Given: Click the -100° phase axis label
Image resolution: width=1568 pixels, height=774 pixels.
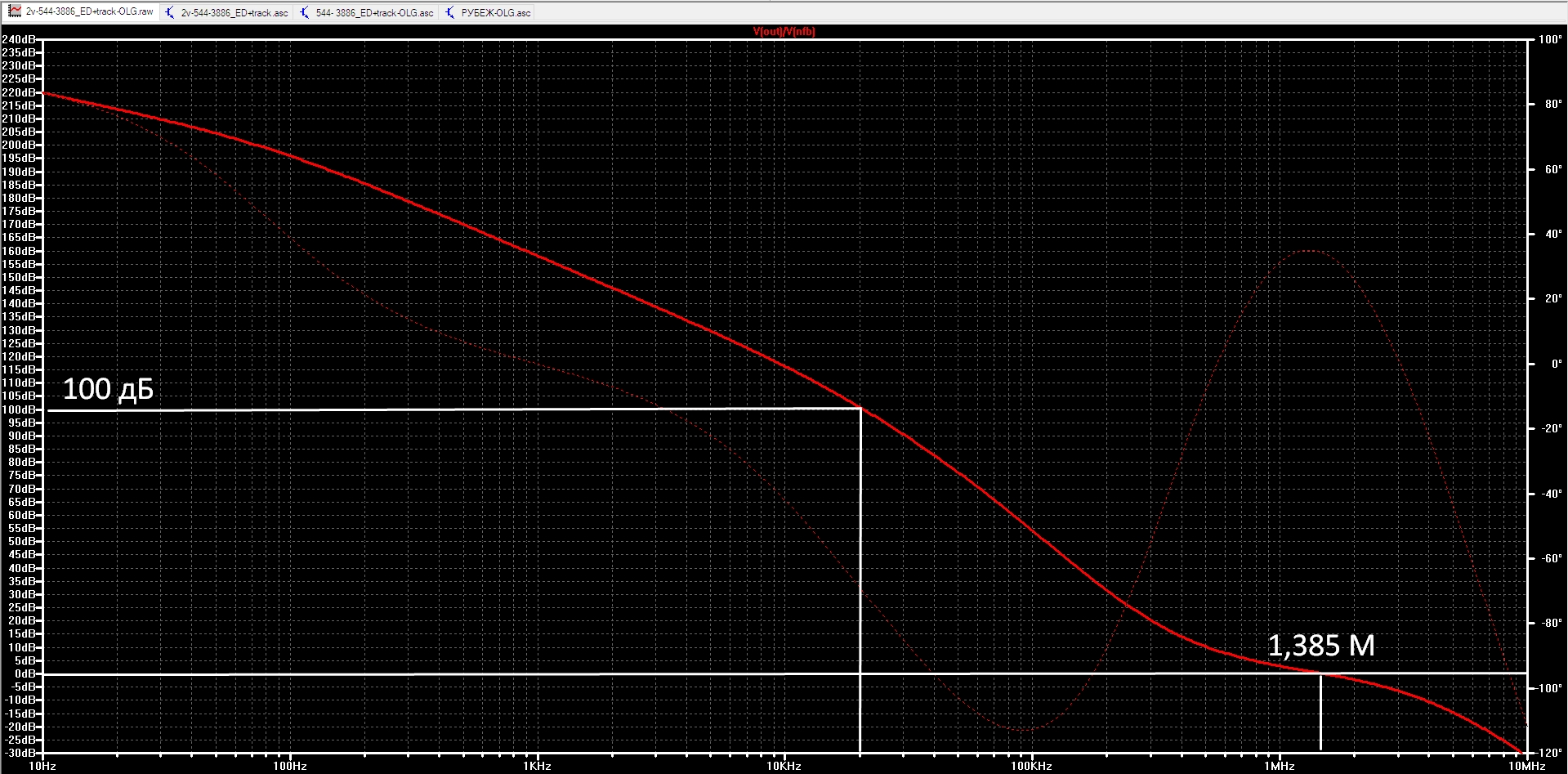Looking at the screenshot, I should point(1548,688).
